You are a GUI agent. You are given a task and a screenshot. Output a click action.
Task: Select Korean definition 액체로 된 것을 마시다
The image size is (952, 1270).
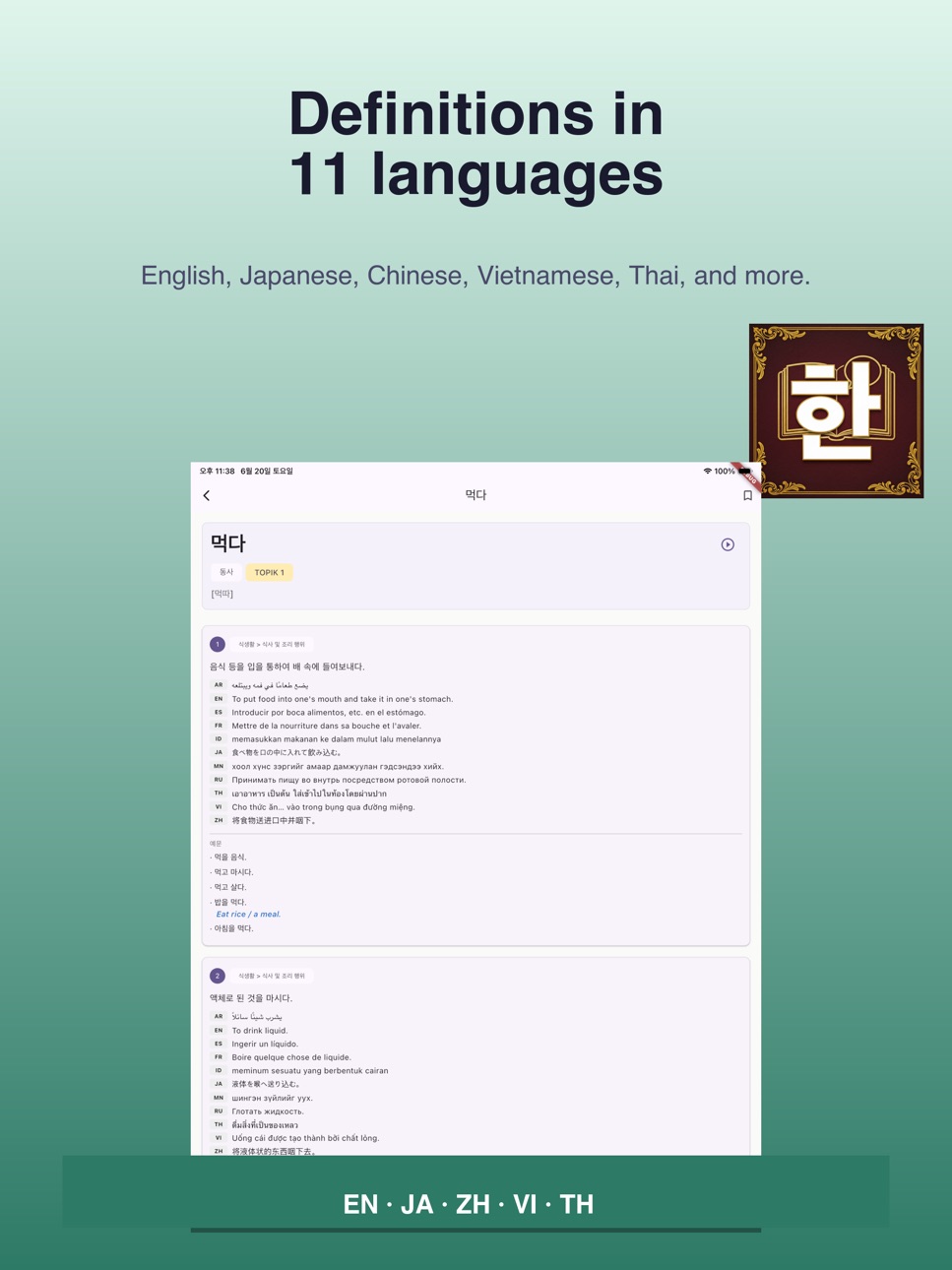tap(251, 998)
